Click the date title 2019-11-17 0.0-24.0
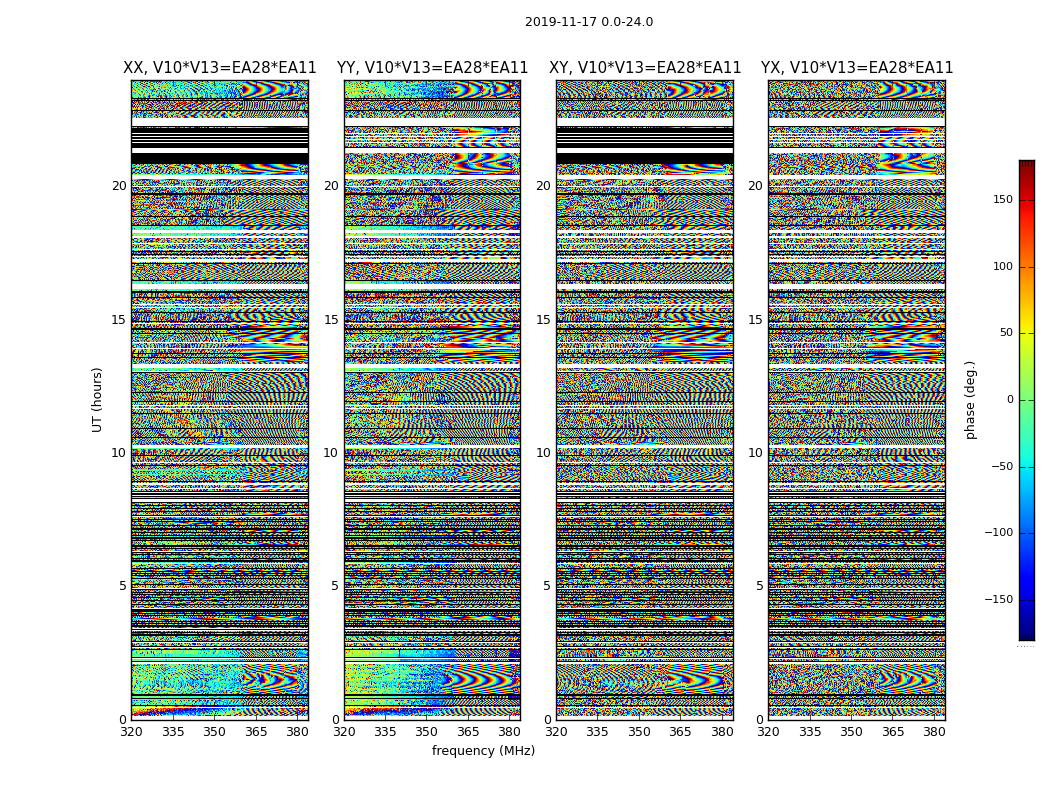 coord(588,22)
